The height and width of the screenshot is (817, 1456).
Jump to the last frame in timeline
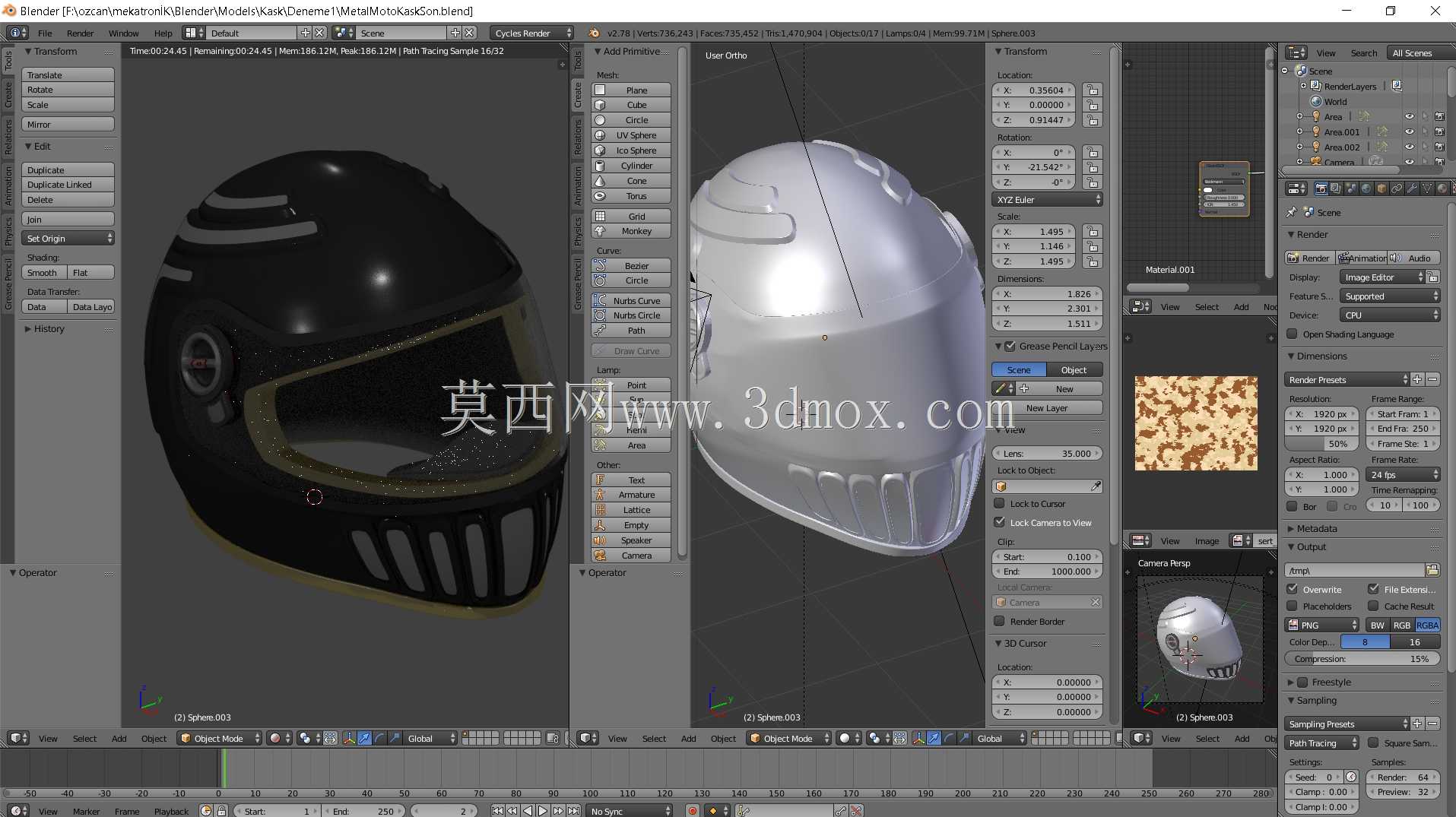coord(573,811)
